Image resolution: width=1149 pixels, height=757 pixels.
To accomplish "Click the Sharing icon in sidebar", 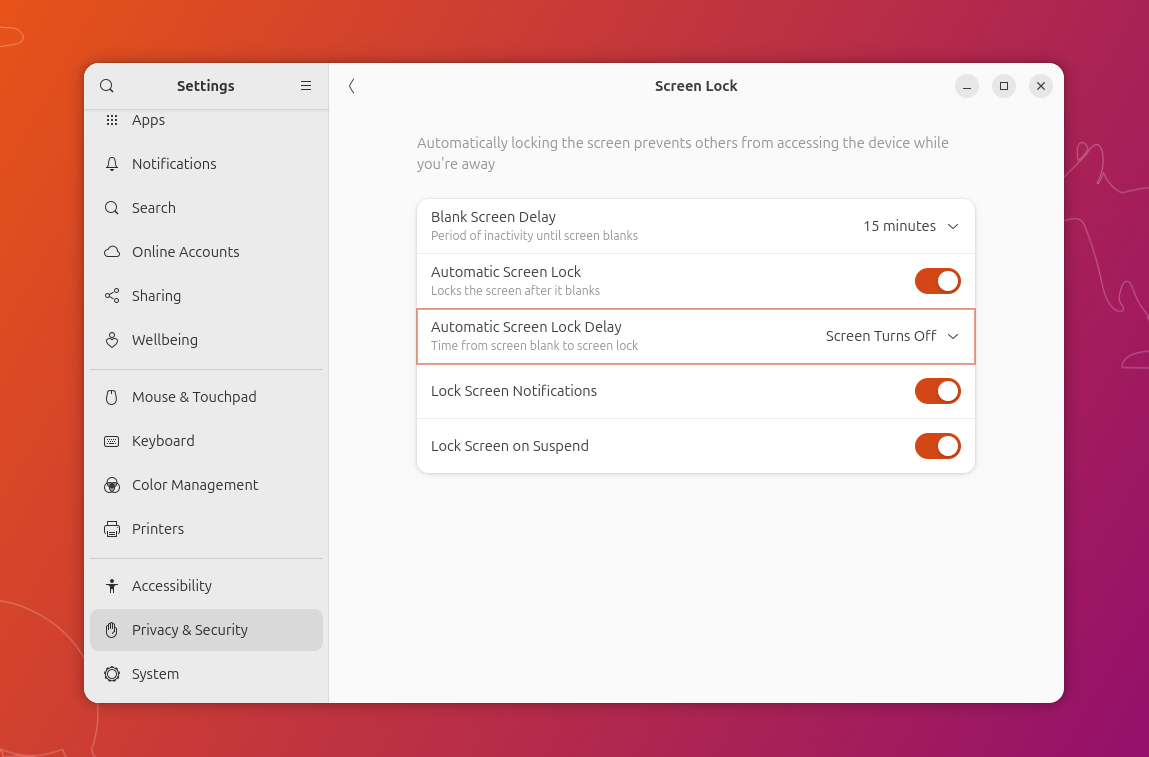I will point(111,295).
